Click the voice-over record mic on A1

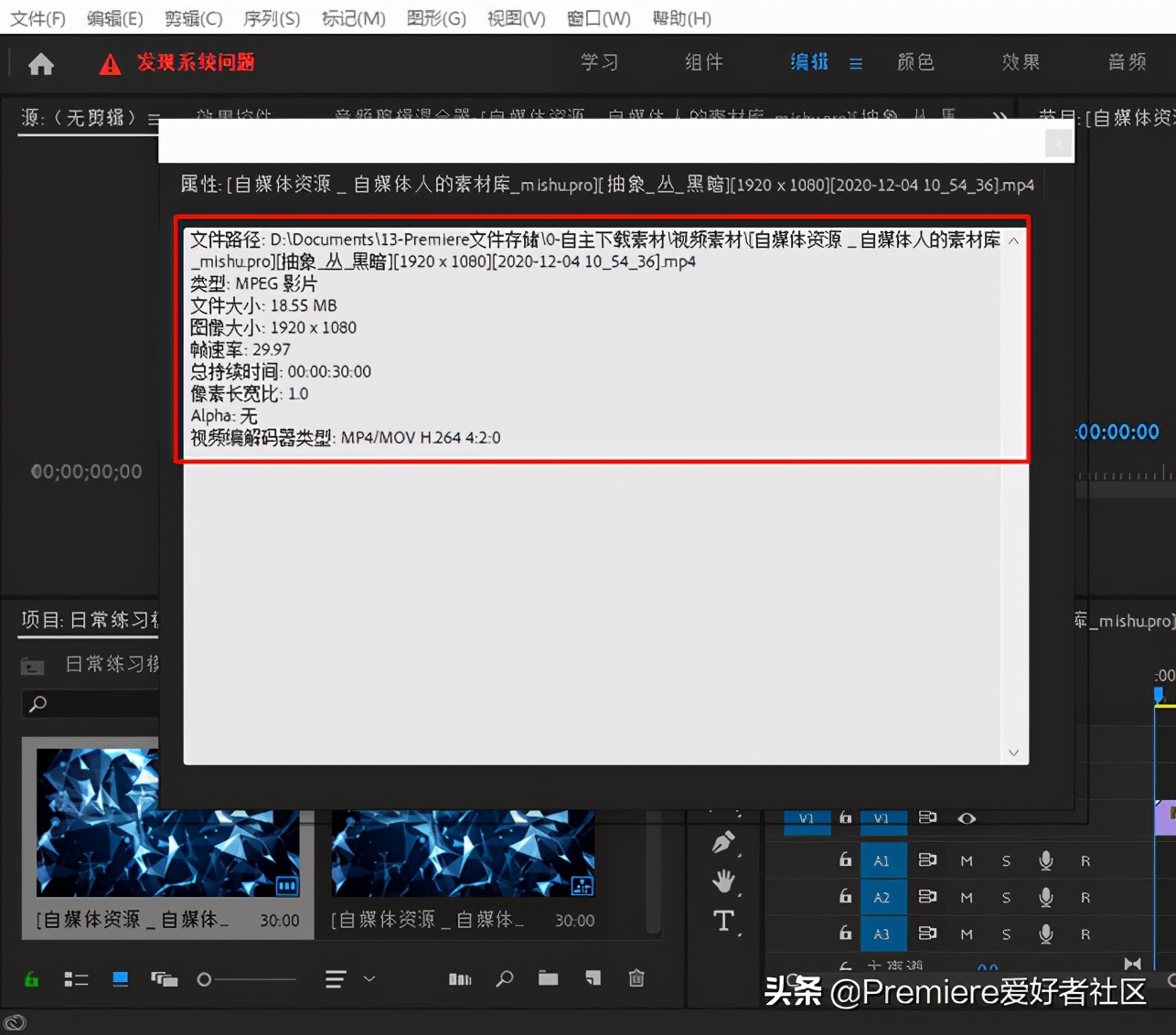coord(1045,859)
